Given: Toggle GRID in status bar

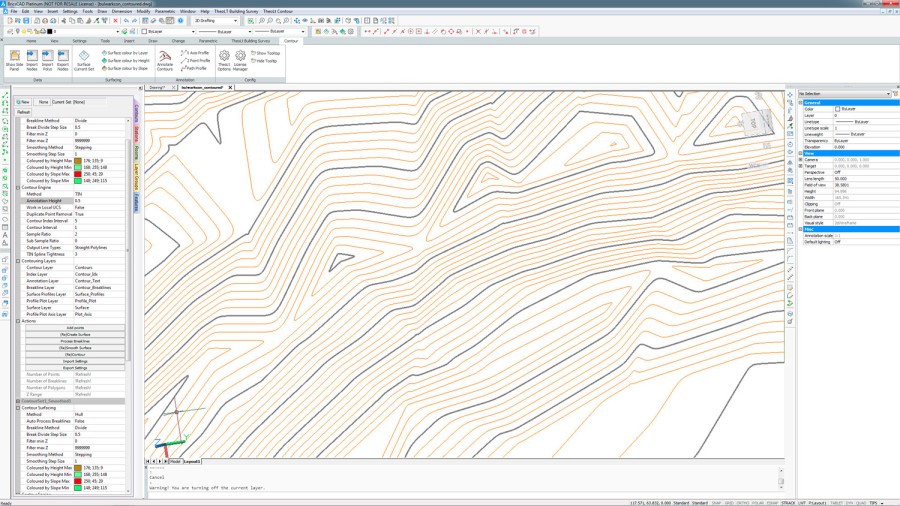Looking at the screenshot, I should (x=729, y=503).
